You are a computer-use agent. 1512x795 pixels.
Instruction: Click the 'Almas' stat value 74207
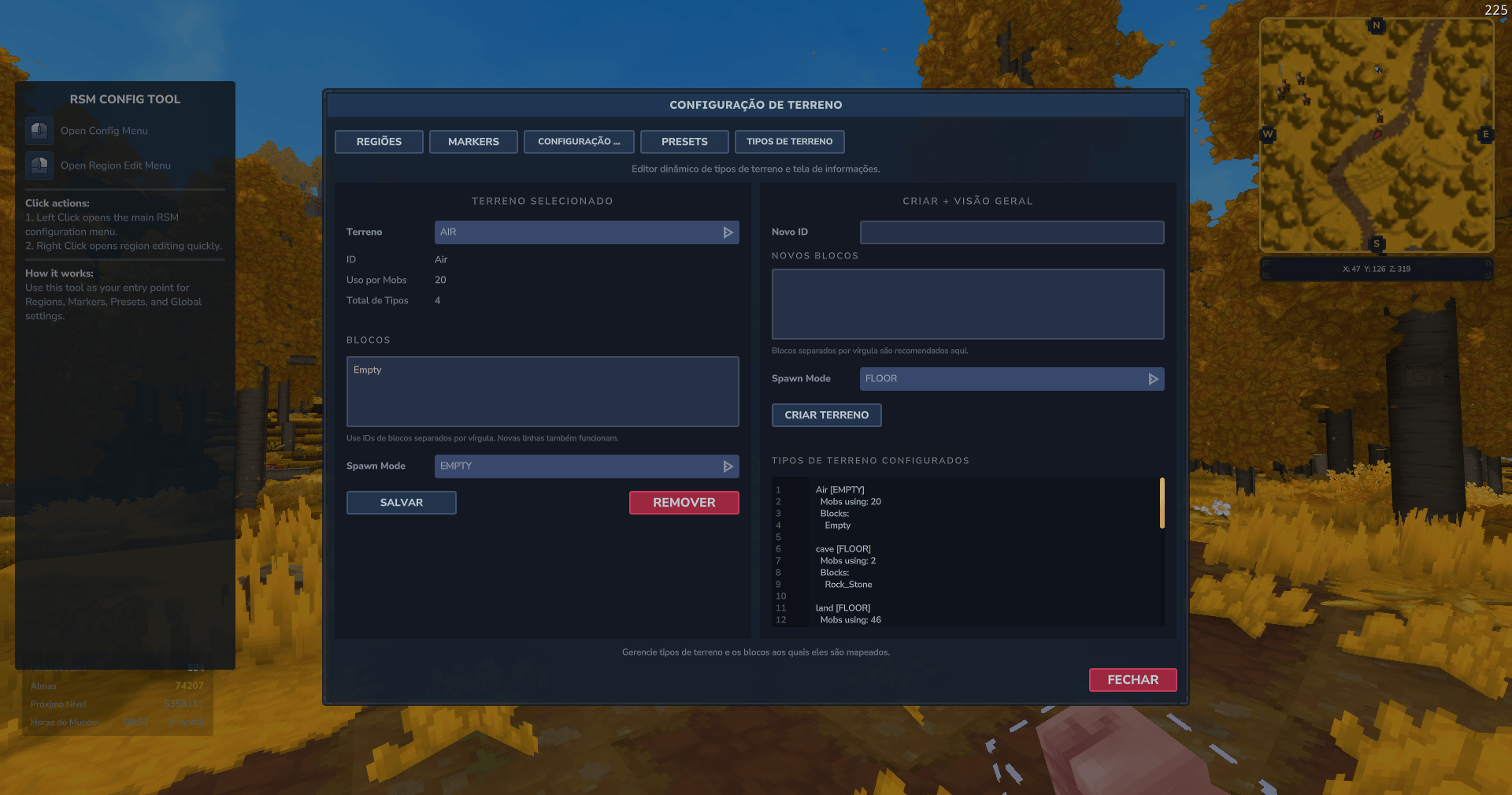point(189,686)
